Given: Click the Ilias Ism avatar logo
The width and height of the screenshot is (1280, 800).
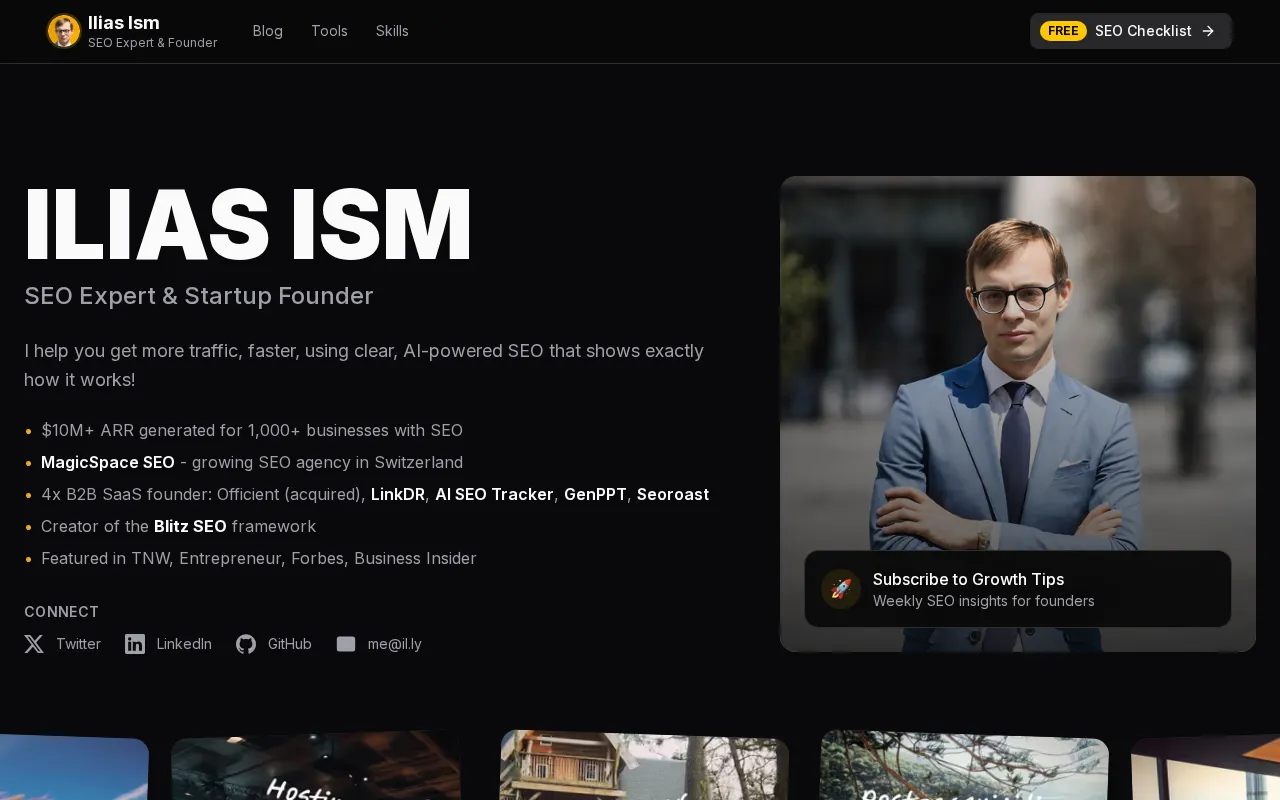Looking at the screenshot, I should 64,31.
